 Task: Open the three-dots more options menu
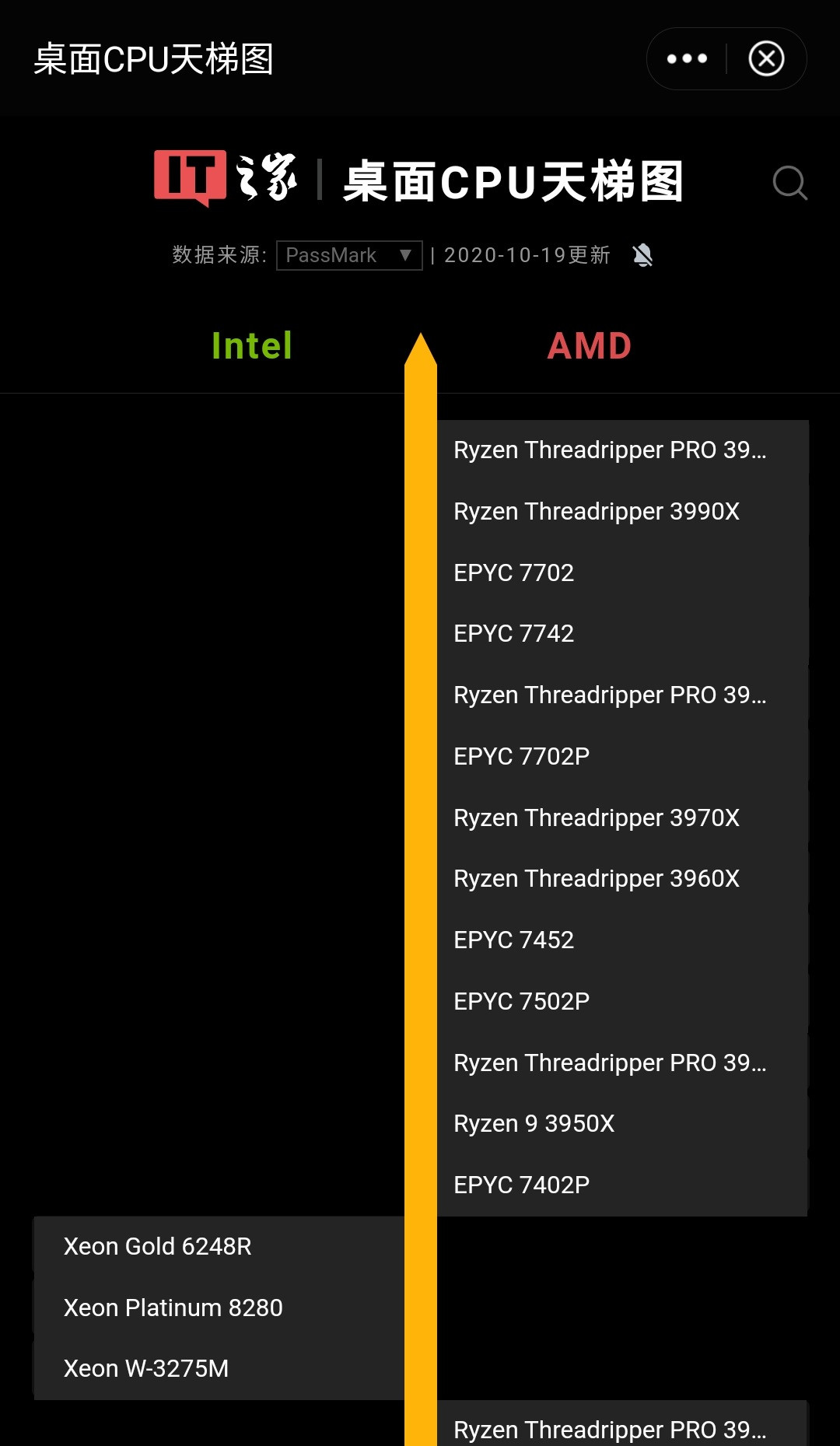click(x=687, y=59)
